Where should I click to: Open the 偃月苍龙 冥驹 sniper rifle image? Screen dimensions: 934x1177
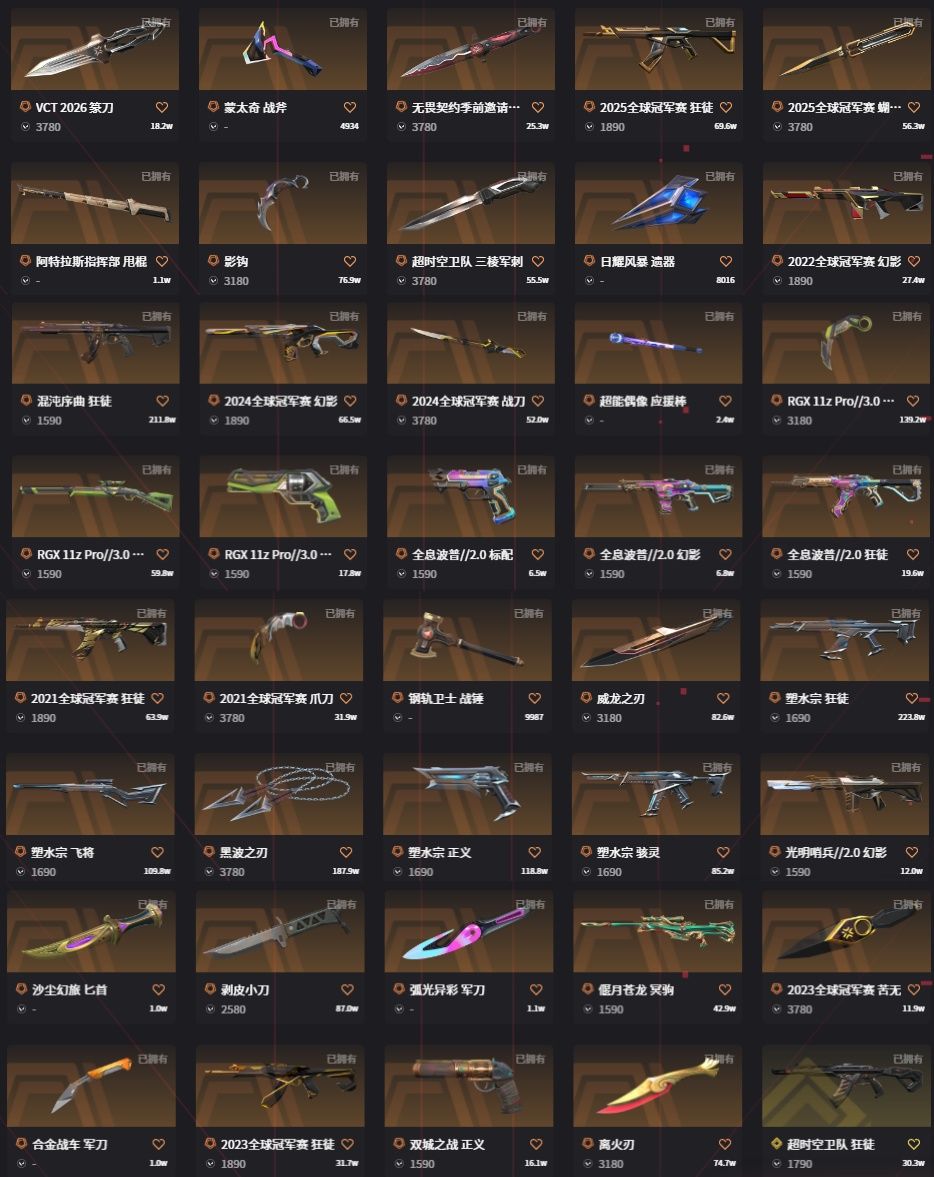(657, 932)
